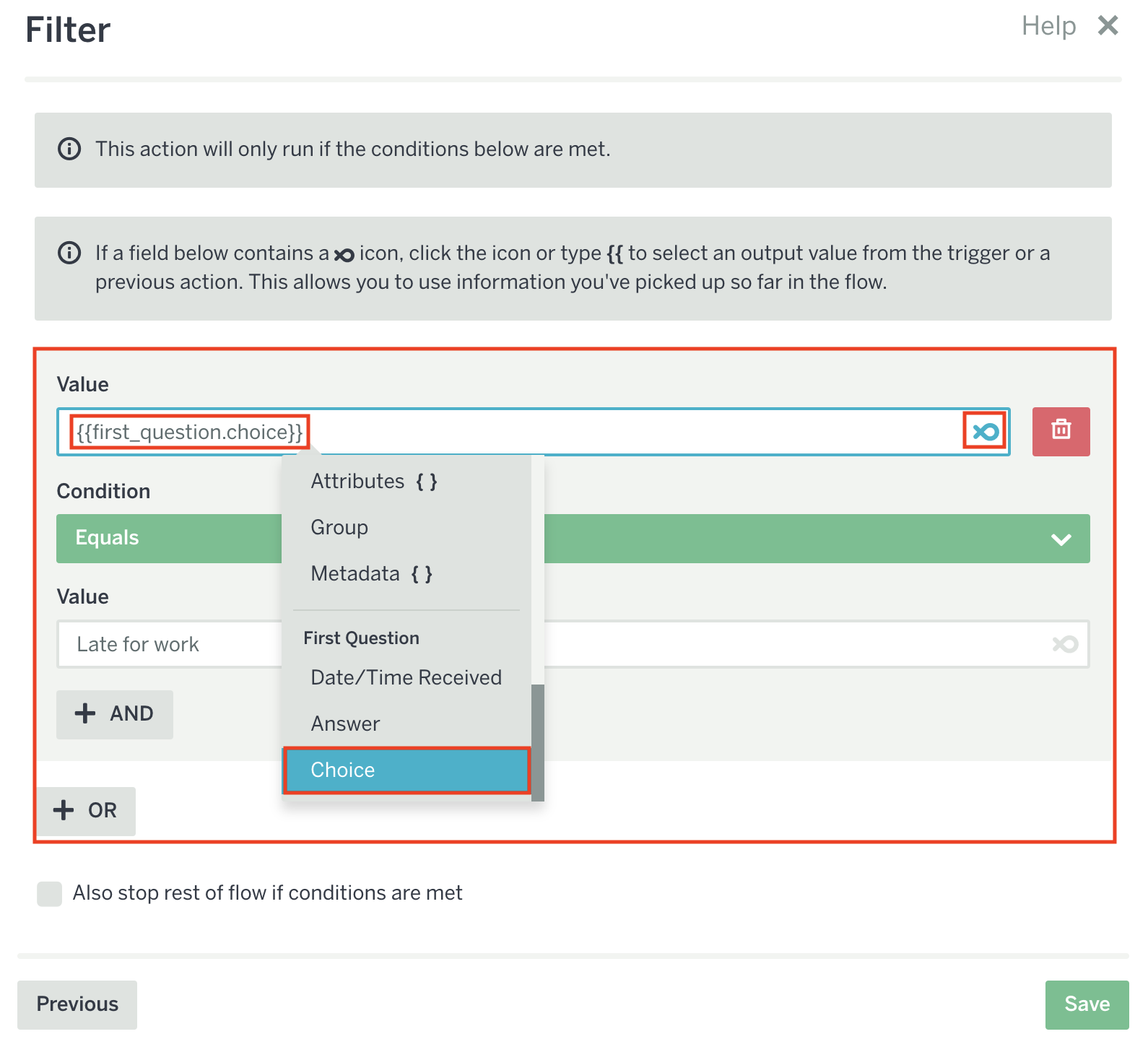Delete the condition with the red trash icon
This screenshot has height=1047, width=1148.
pos(1061,432)
